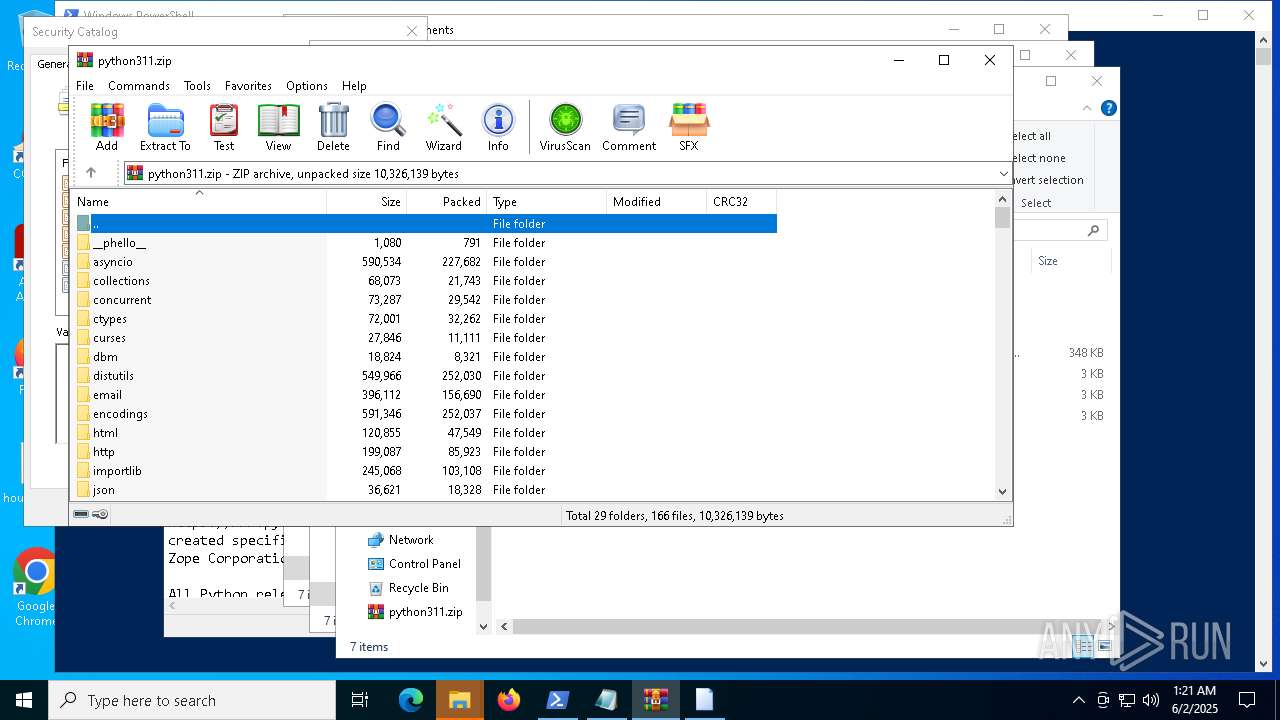This screenshot has height=720, width=1280.
Task: Go up one folder level arrow
Action: coord(91,173)
